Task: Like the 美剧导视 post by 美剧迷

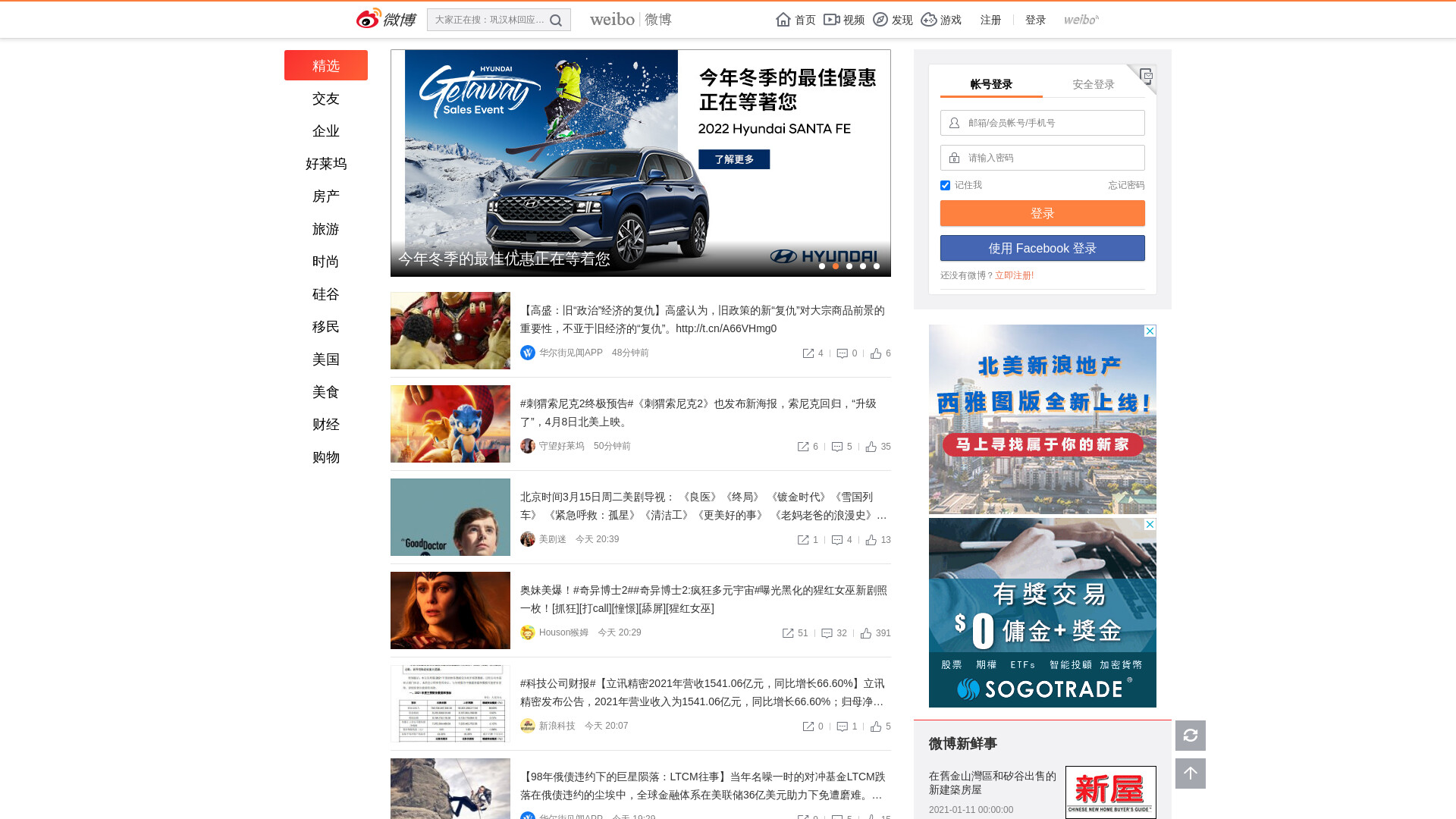Action: tap(871, 540)
